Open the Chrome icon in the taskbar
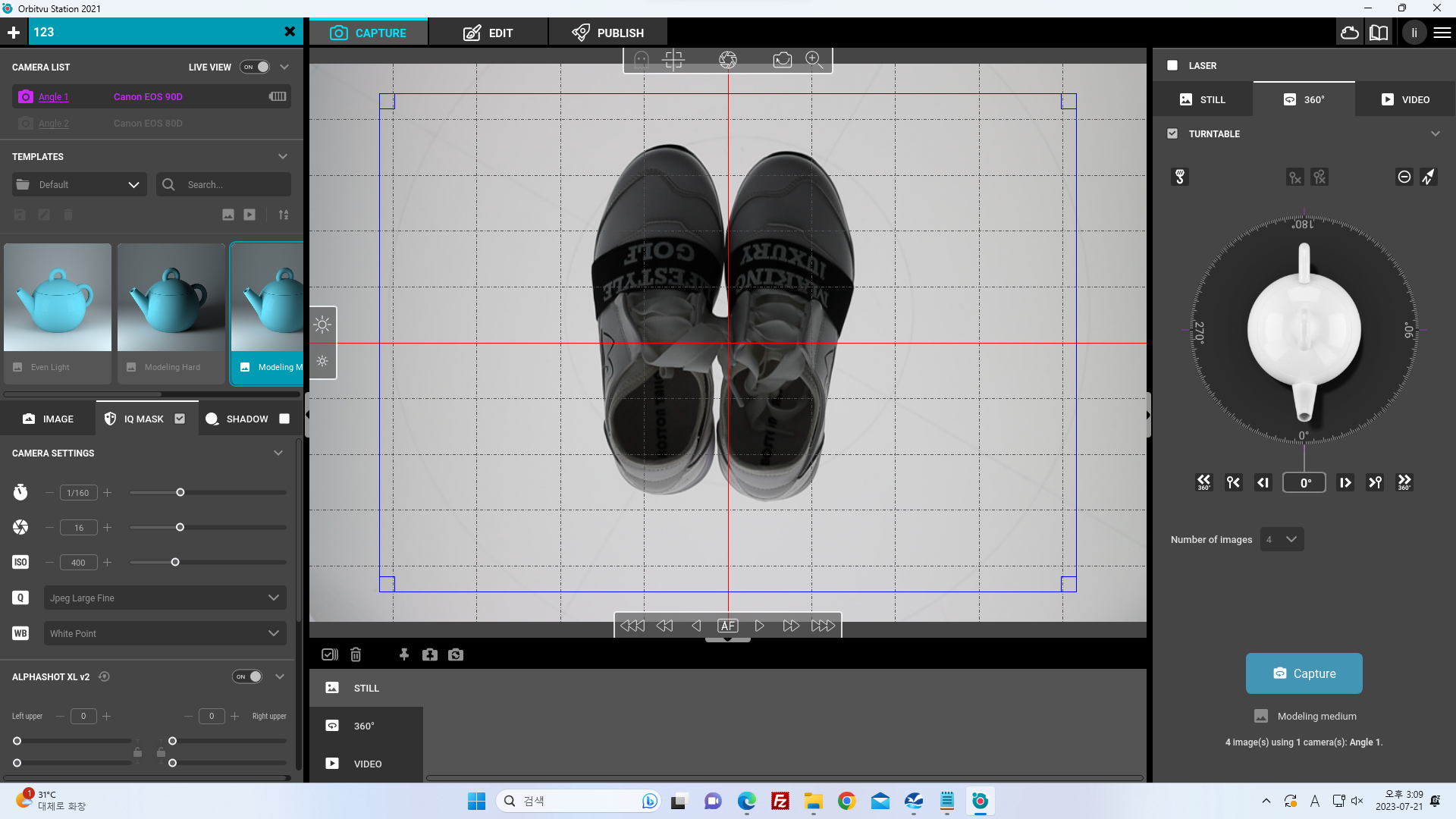This screenshot has width=1456, height=819. click(x=847, y=801)
